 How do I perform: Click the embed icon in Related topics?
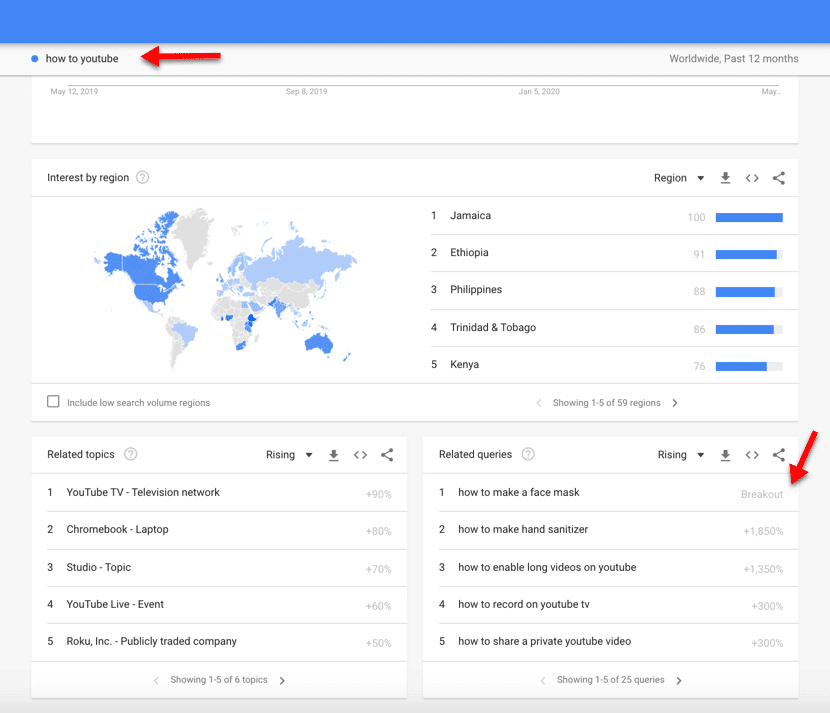[360, 454]
